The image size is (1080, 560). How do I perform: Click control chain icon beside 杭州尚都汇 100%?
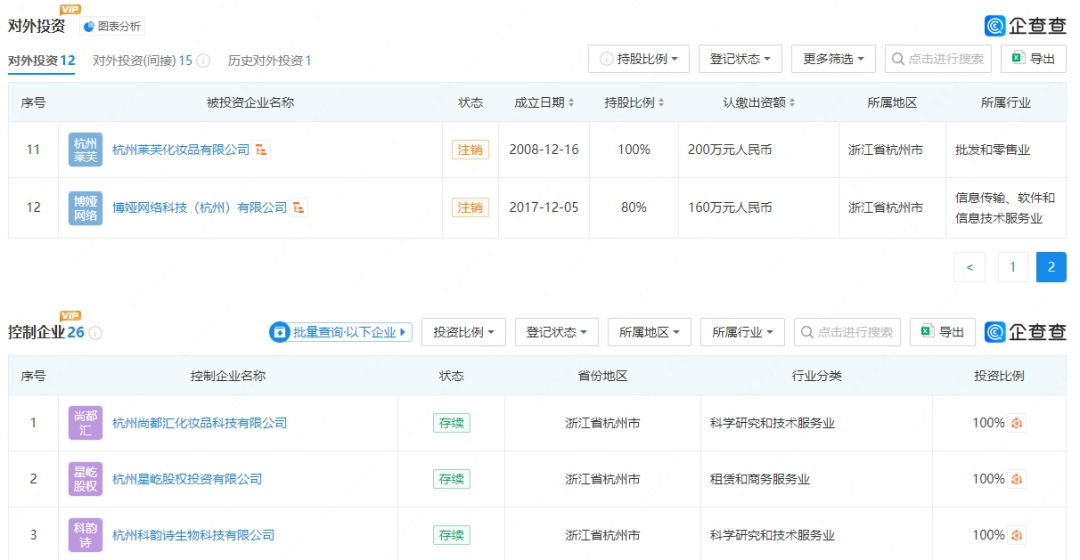(x=1016, y=423)
